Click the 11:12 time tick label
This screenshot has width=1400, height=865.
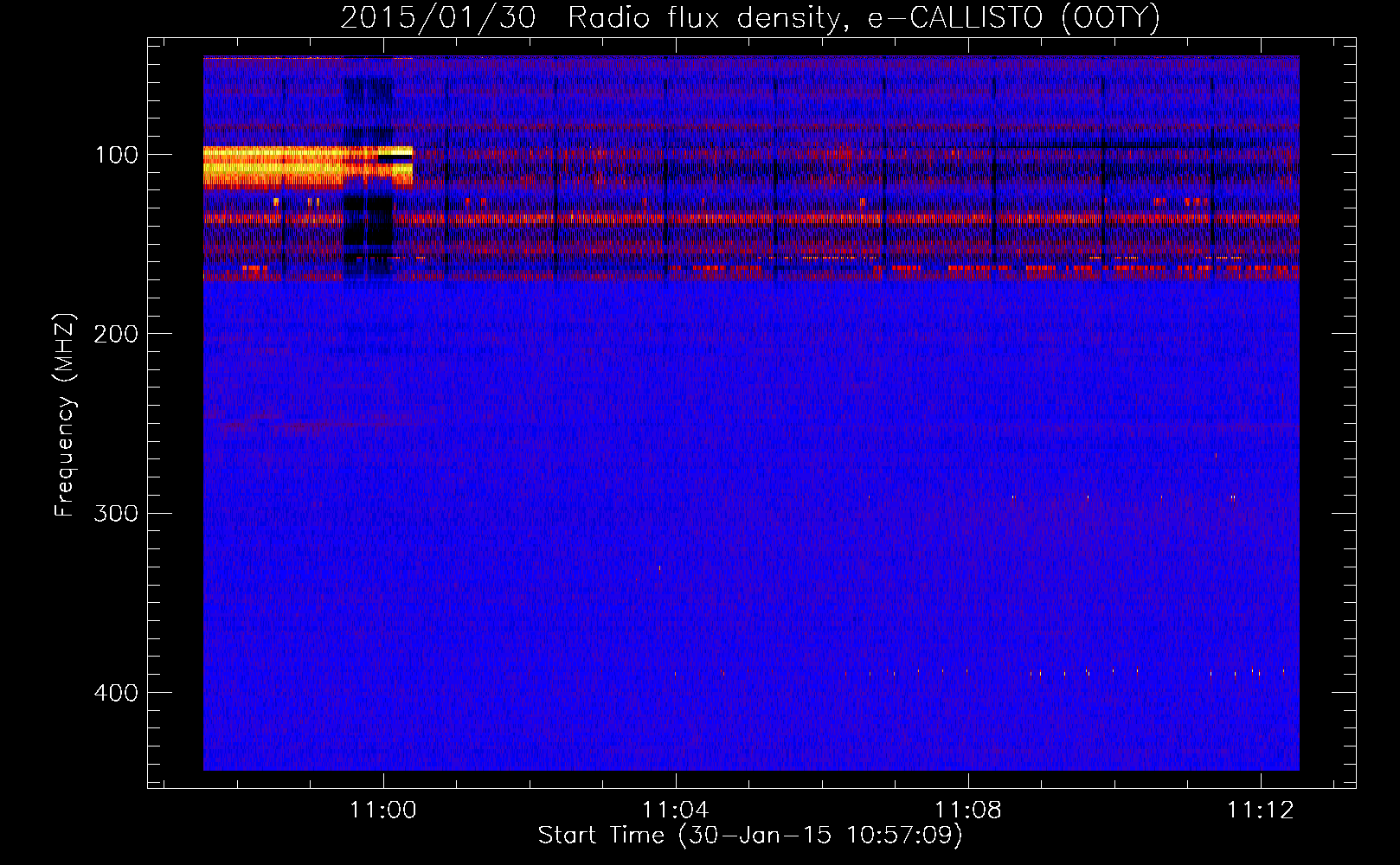[x=1261, y=811]
